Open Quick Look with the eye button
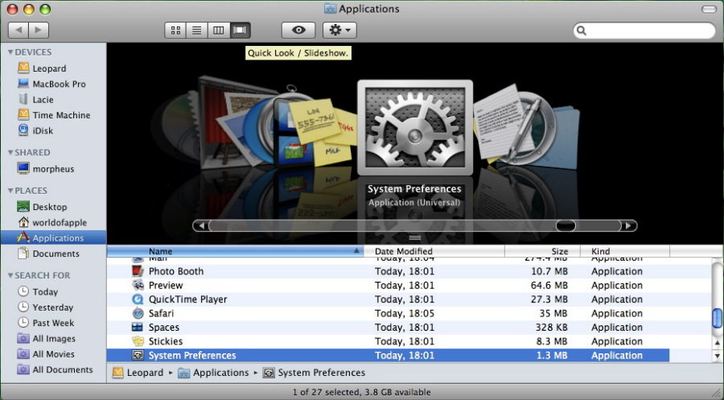This screenshot has height=400, width=724. pyautogui.click(x=298, y=30)
